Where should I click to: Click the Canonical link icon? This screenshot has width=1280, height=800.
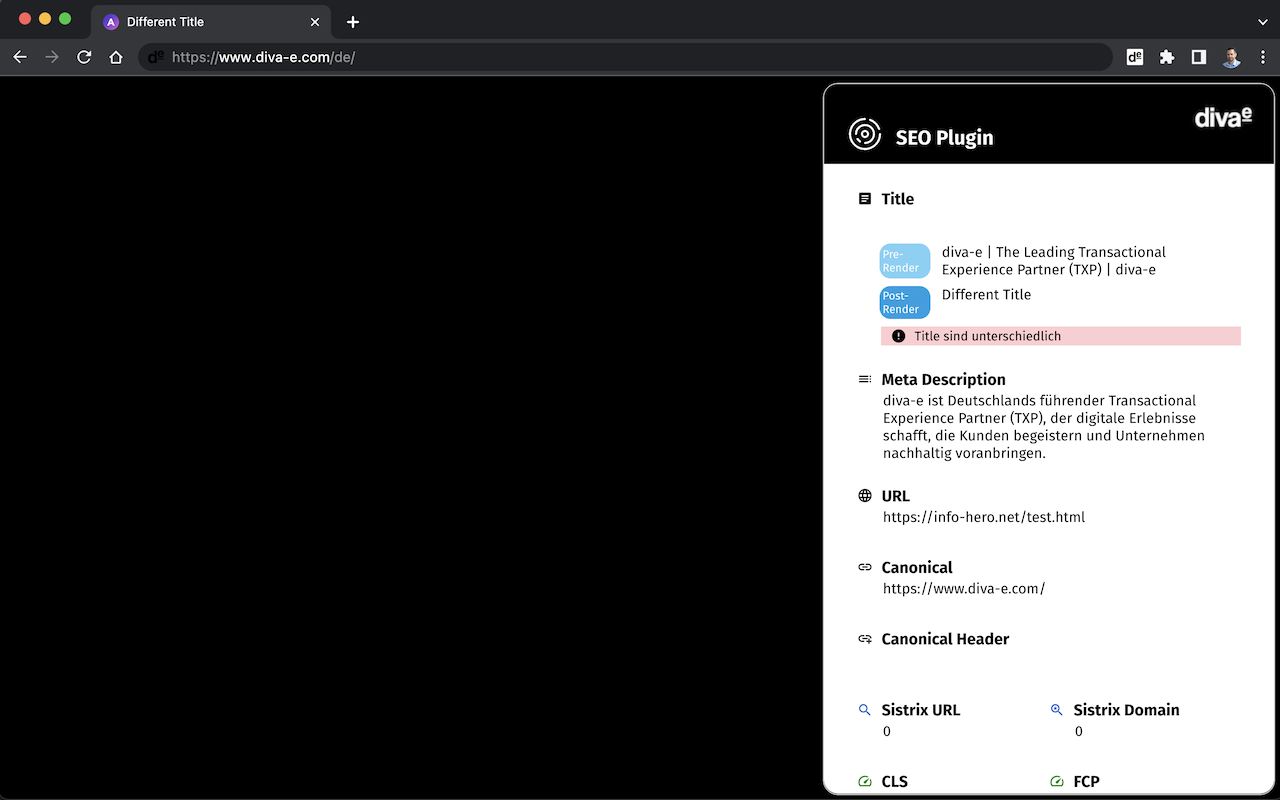point(865,567)
